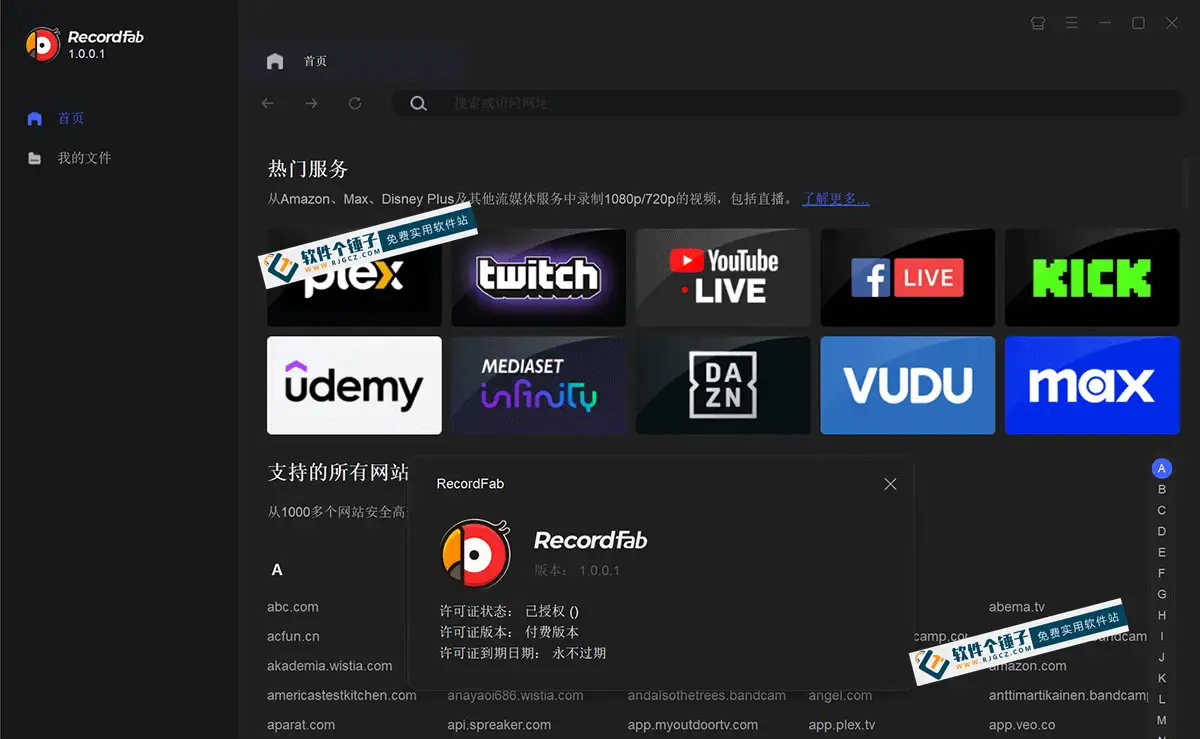Jump to letter B in index
The image size is (1200, 739).
(x=1161, y=489)
